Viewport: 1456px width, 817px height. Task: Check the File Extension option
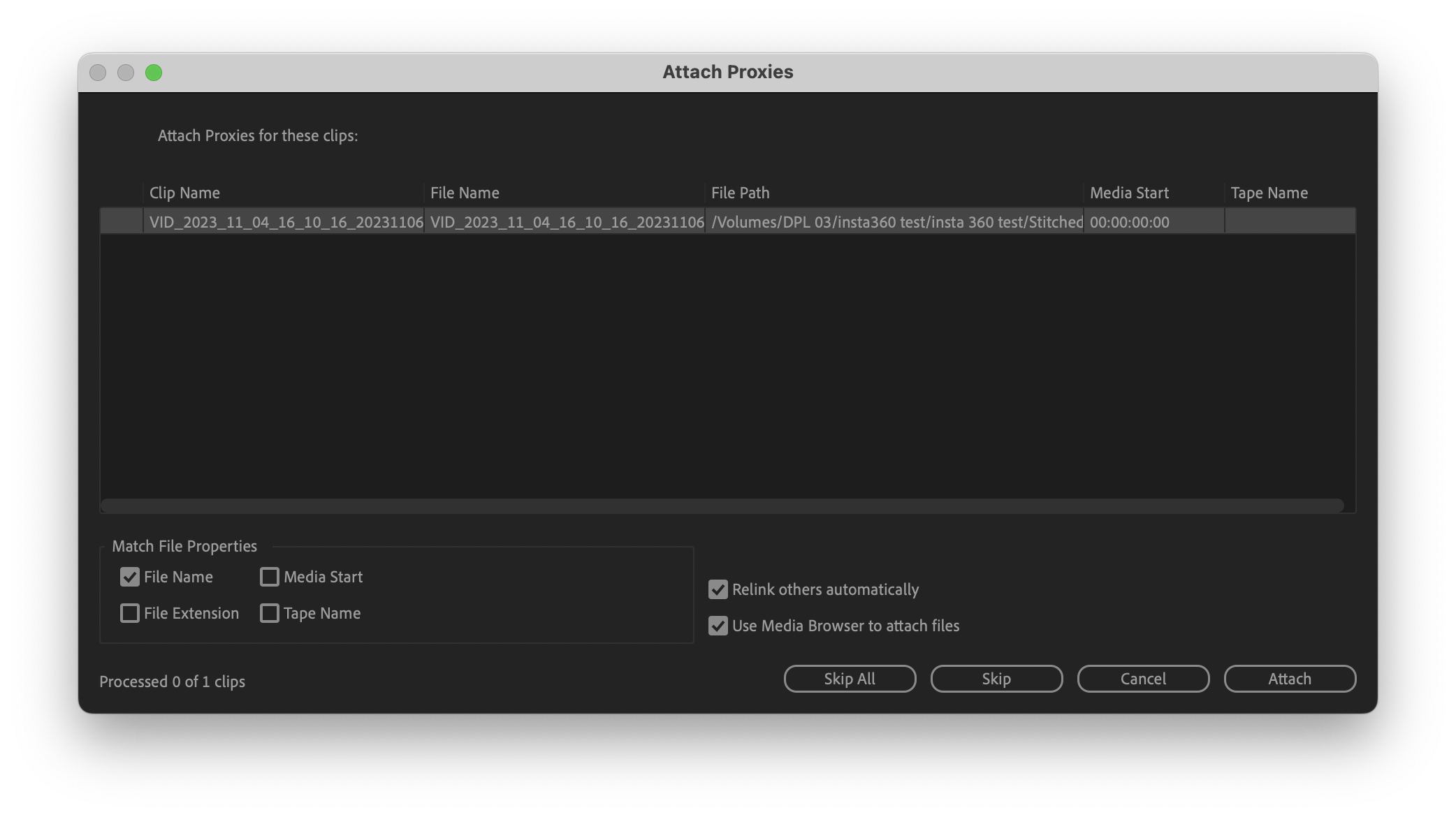point(130,613)
